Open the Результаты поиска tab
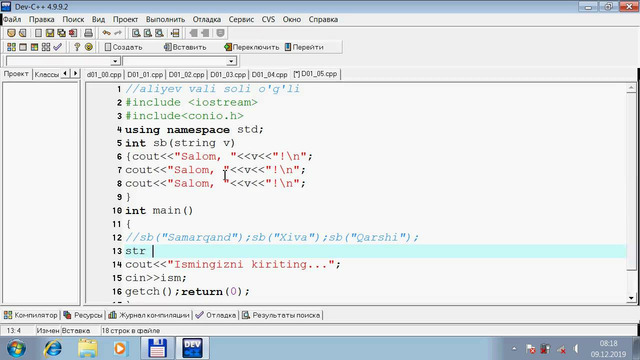Screen dimensions: 640x360 pos(281,315)
